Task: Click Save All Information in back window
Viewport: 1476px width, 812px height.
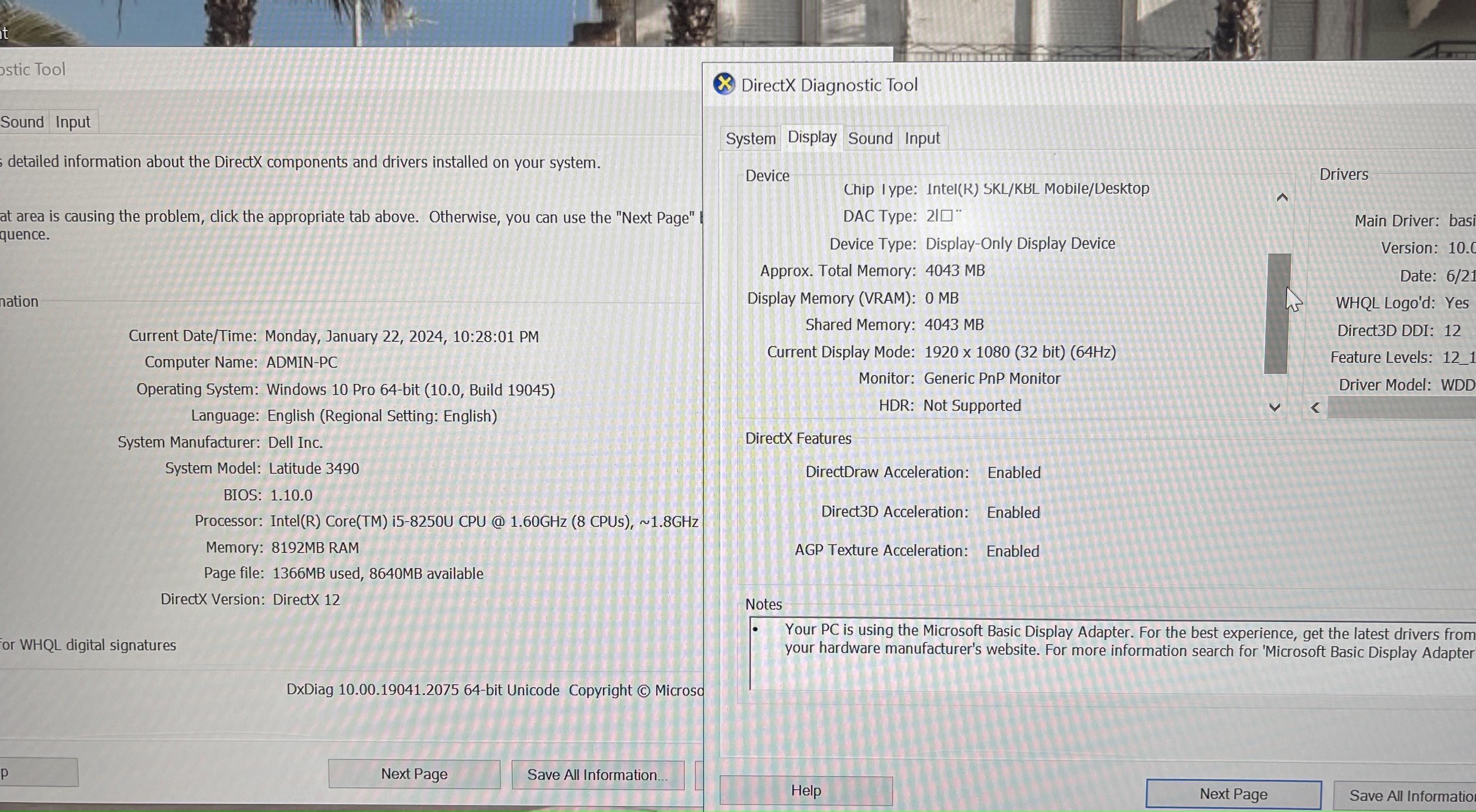Action: pyautogui.click(x=598, y=775)
